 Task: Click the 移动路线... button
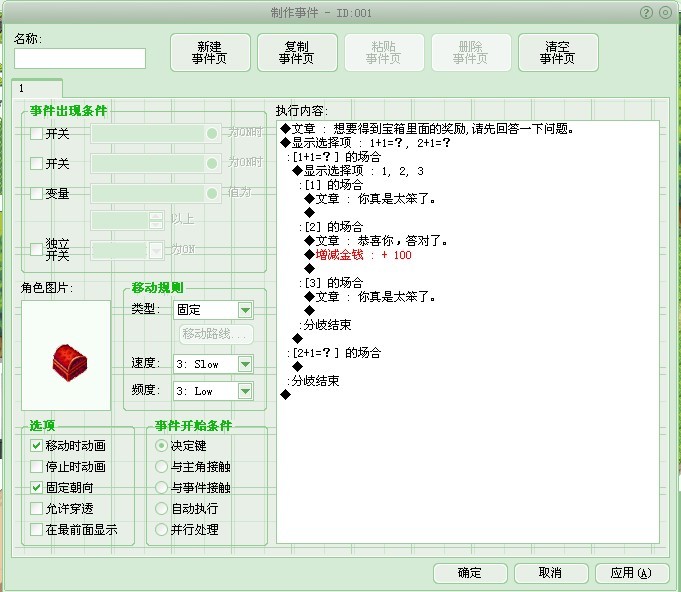click(x=216, y=334)
